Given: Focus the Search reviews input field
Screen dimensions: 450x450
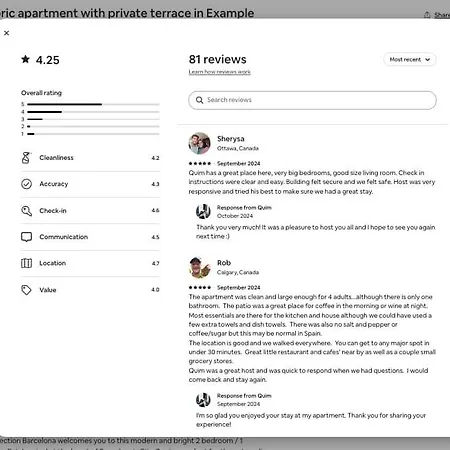Looking at the screenshot, I should coord(312,100).
